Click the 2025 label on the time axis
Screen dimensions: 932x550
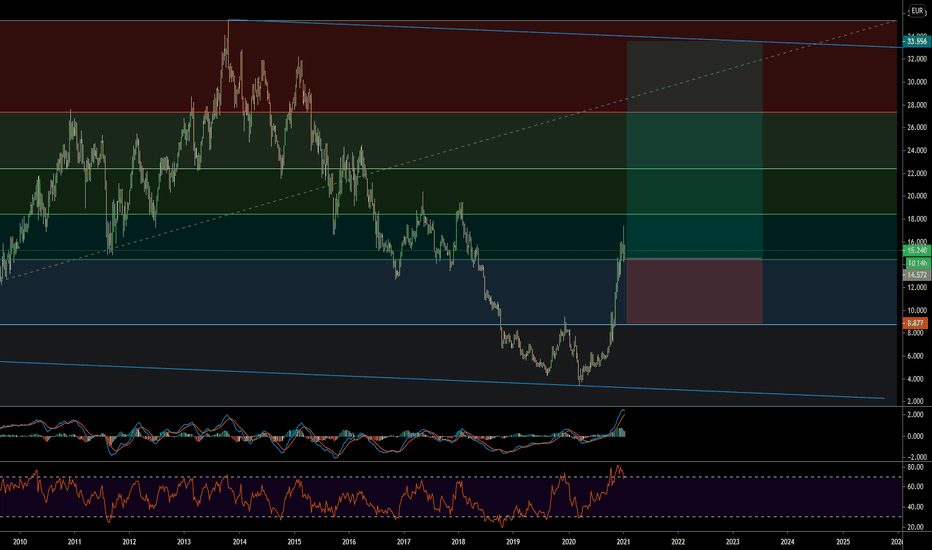pos(843,542)
